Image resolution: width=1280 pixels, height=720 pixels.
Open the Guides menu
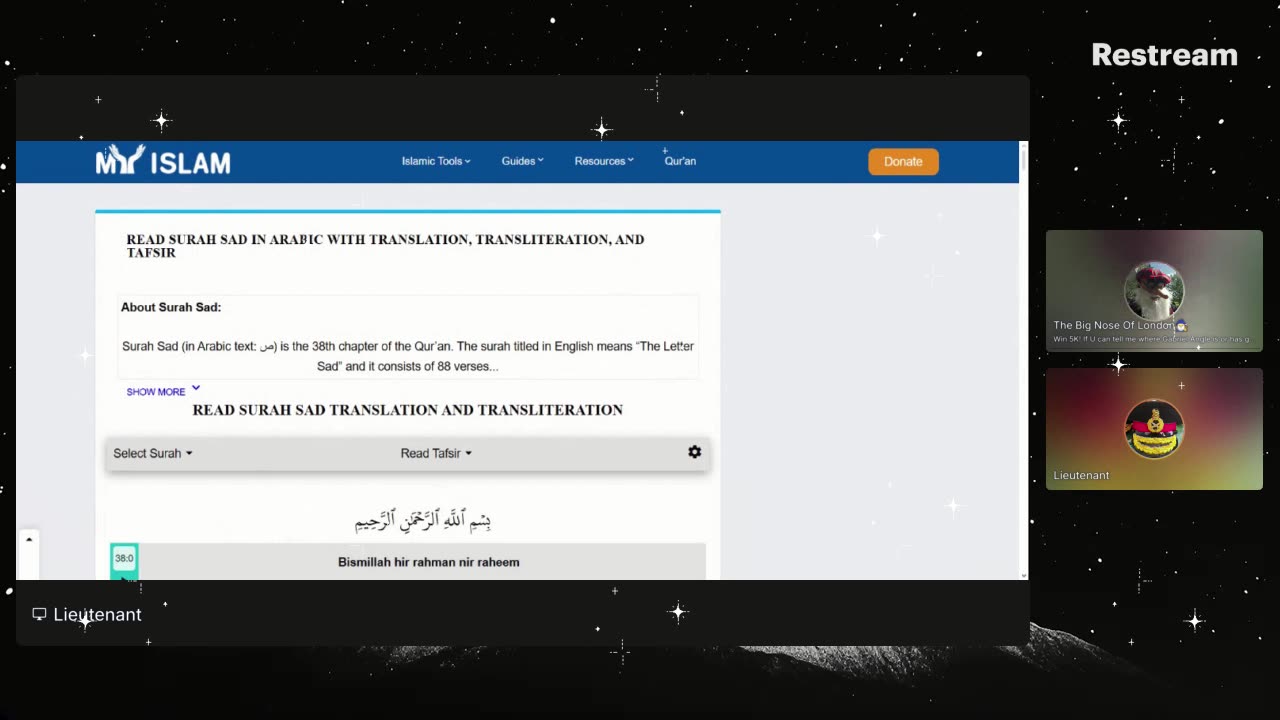(522, 161)
